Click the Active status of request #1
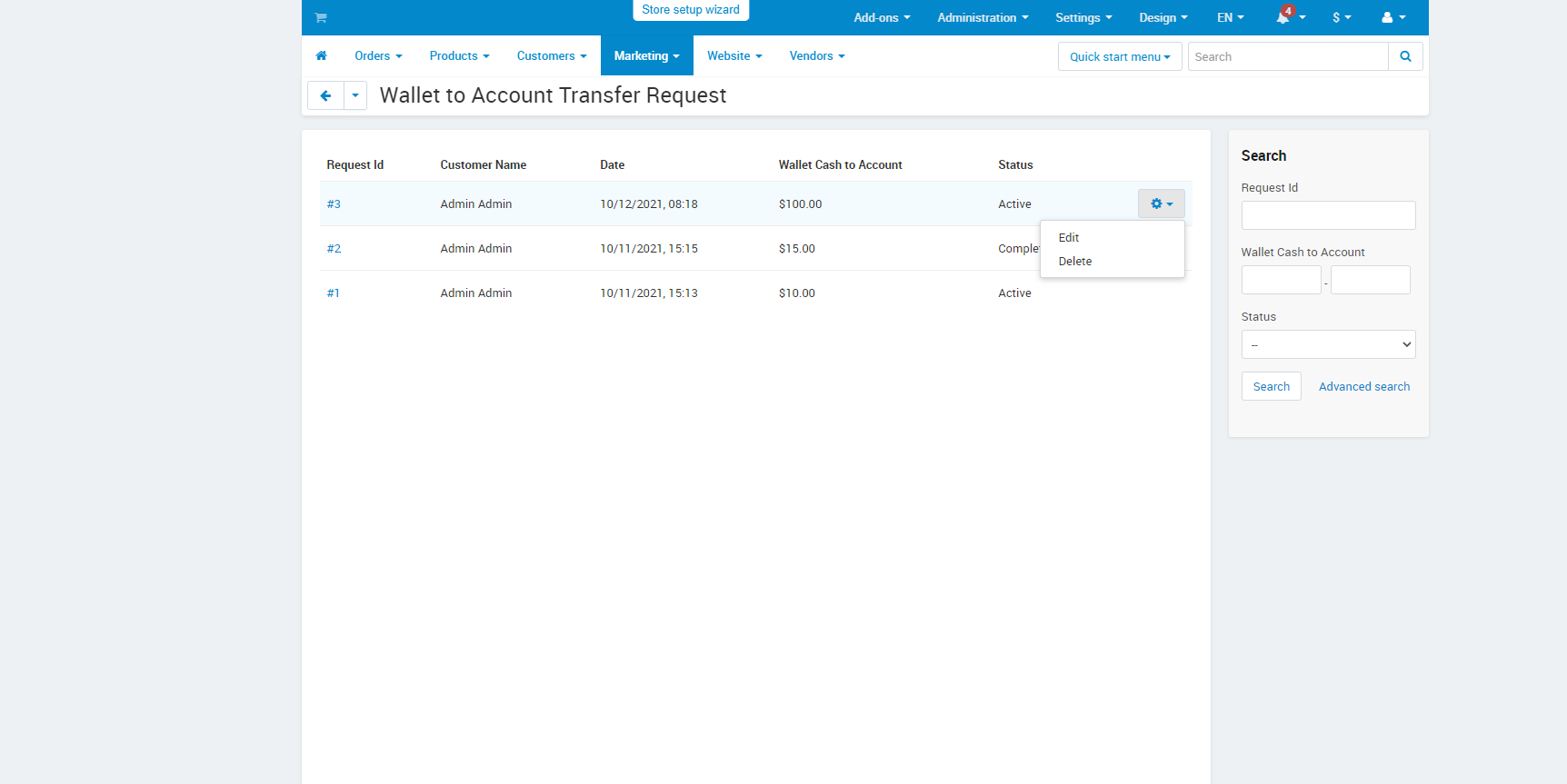The height and width of the screenshot is (784, 1567). point(1014,293)
